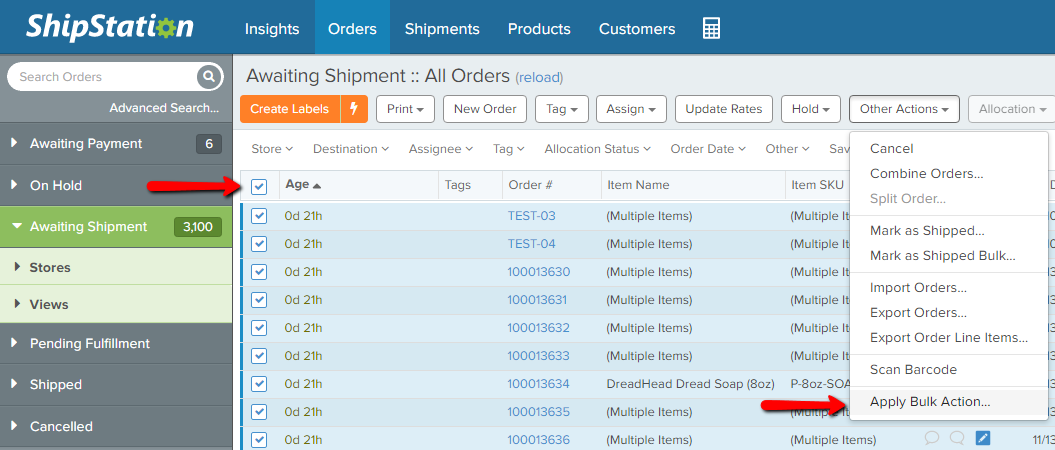The image size is (1055, 450).
Task: Open the Allocation dropdown
Action: (1012, 109)
